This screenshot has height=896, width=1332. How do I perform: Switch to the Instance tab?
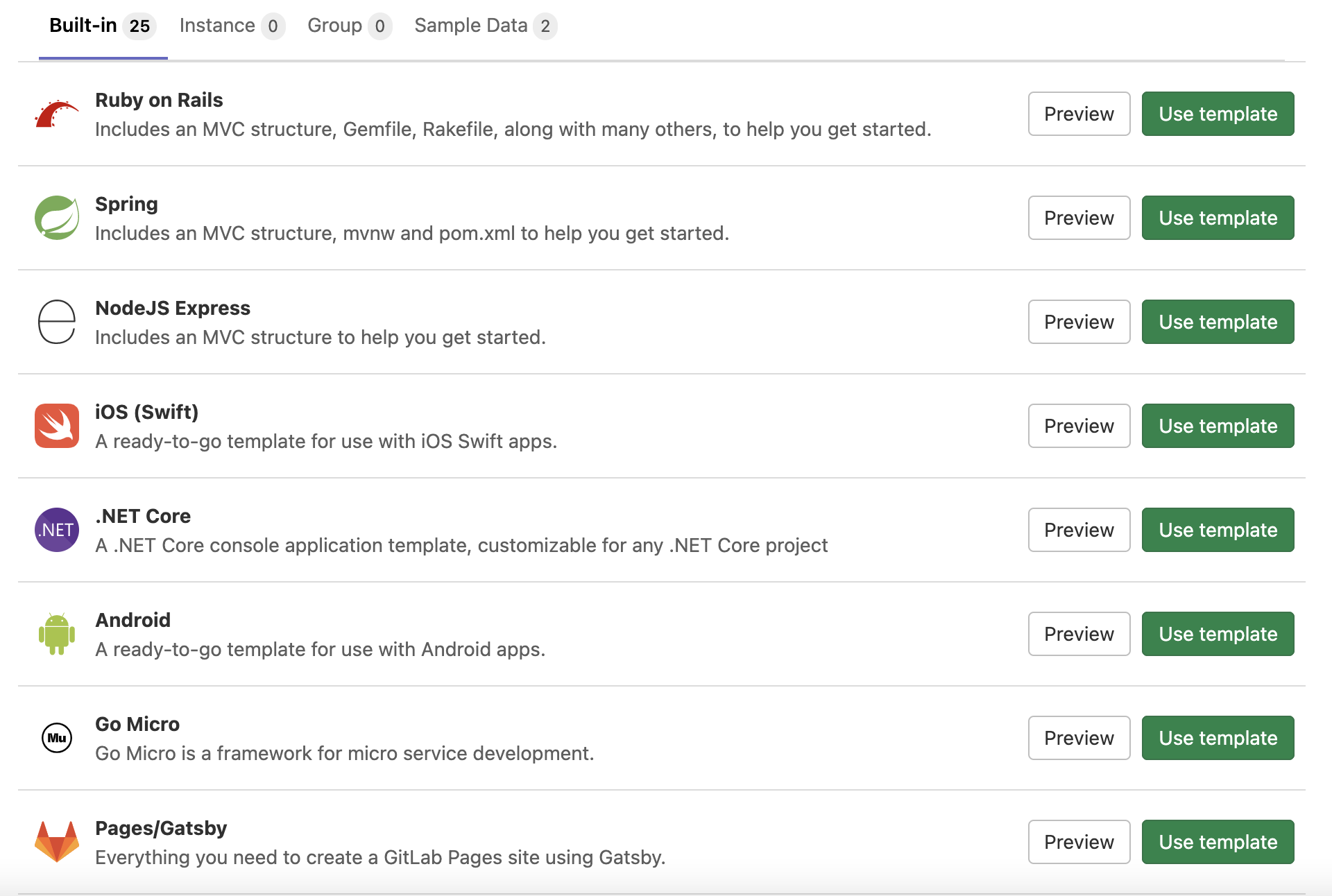[x=217, y=26]
